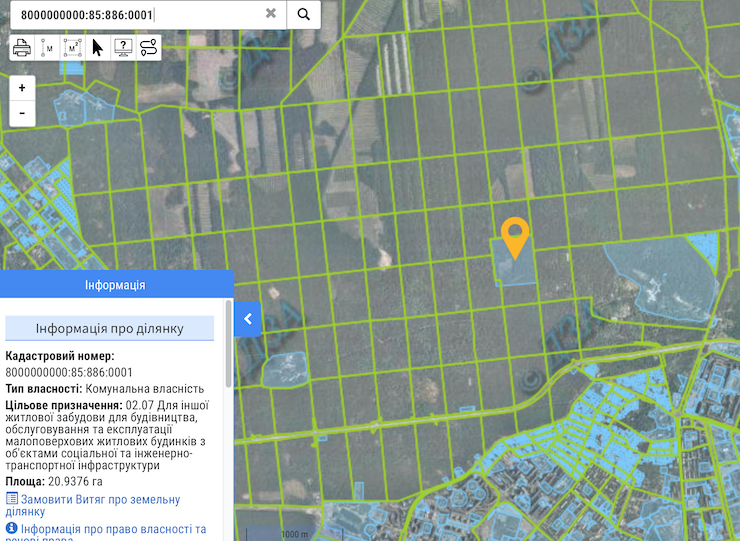
Task: Select the route drawing tool
Action: coord(148,47)
